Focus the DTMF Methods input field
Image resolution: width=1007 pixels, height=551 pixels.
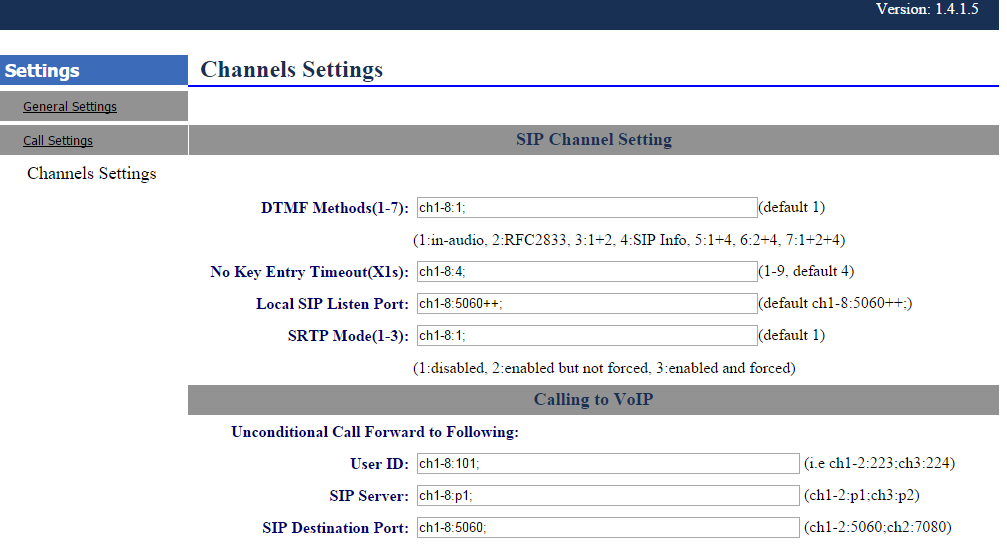pyautogui.click(x=586, y=208)
